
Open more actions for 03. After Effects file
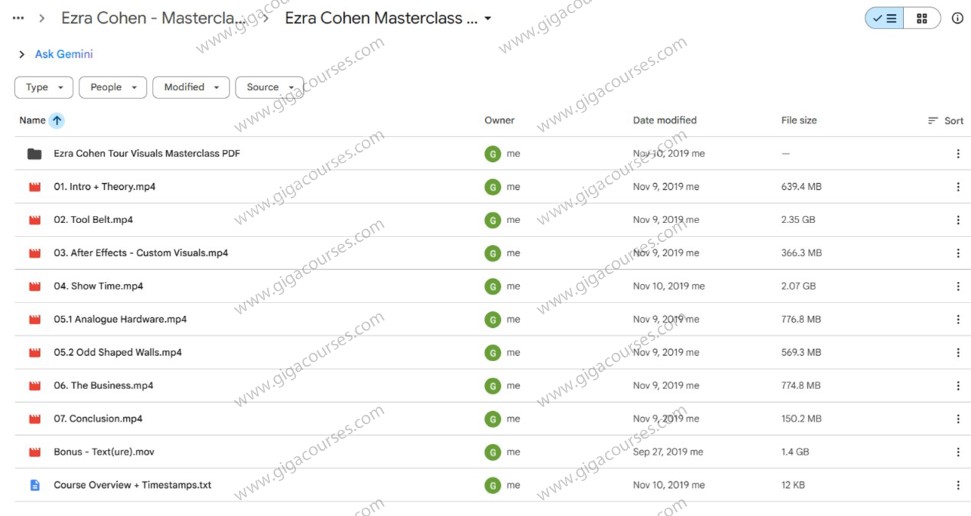tap(958, 253)
